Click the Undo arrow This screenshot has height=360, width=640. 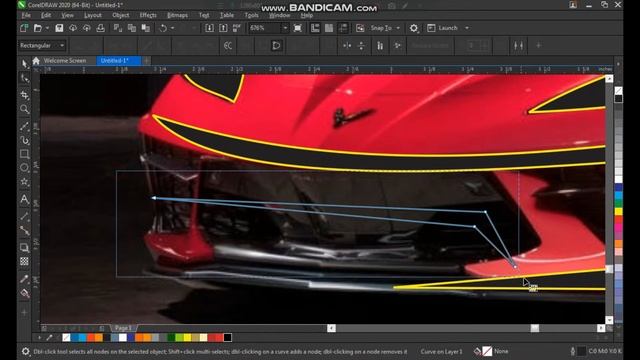coord(163,28)
